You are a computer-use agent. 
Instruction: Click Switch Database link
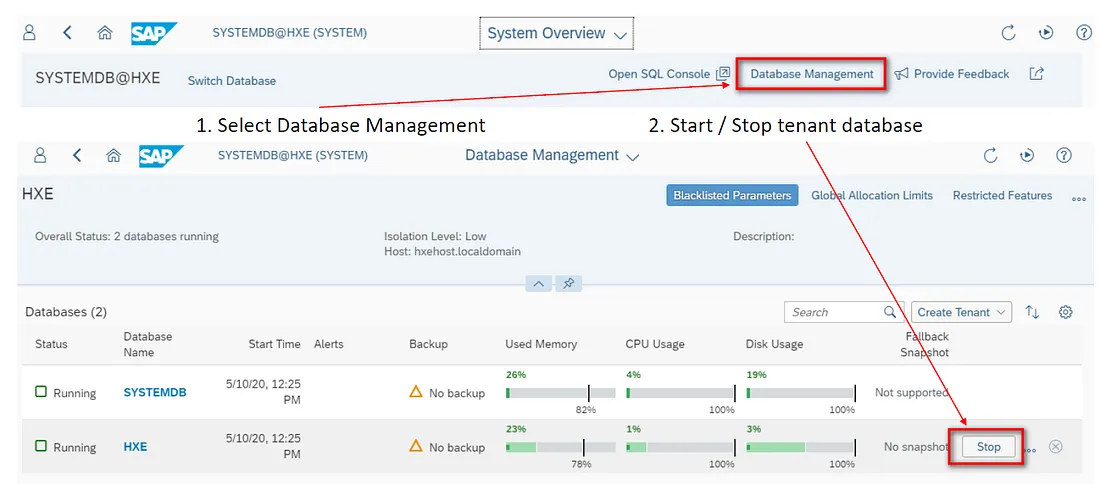click(232, 81)
